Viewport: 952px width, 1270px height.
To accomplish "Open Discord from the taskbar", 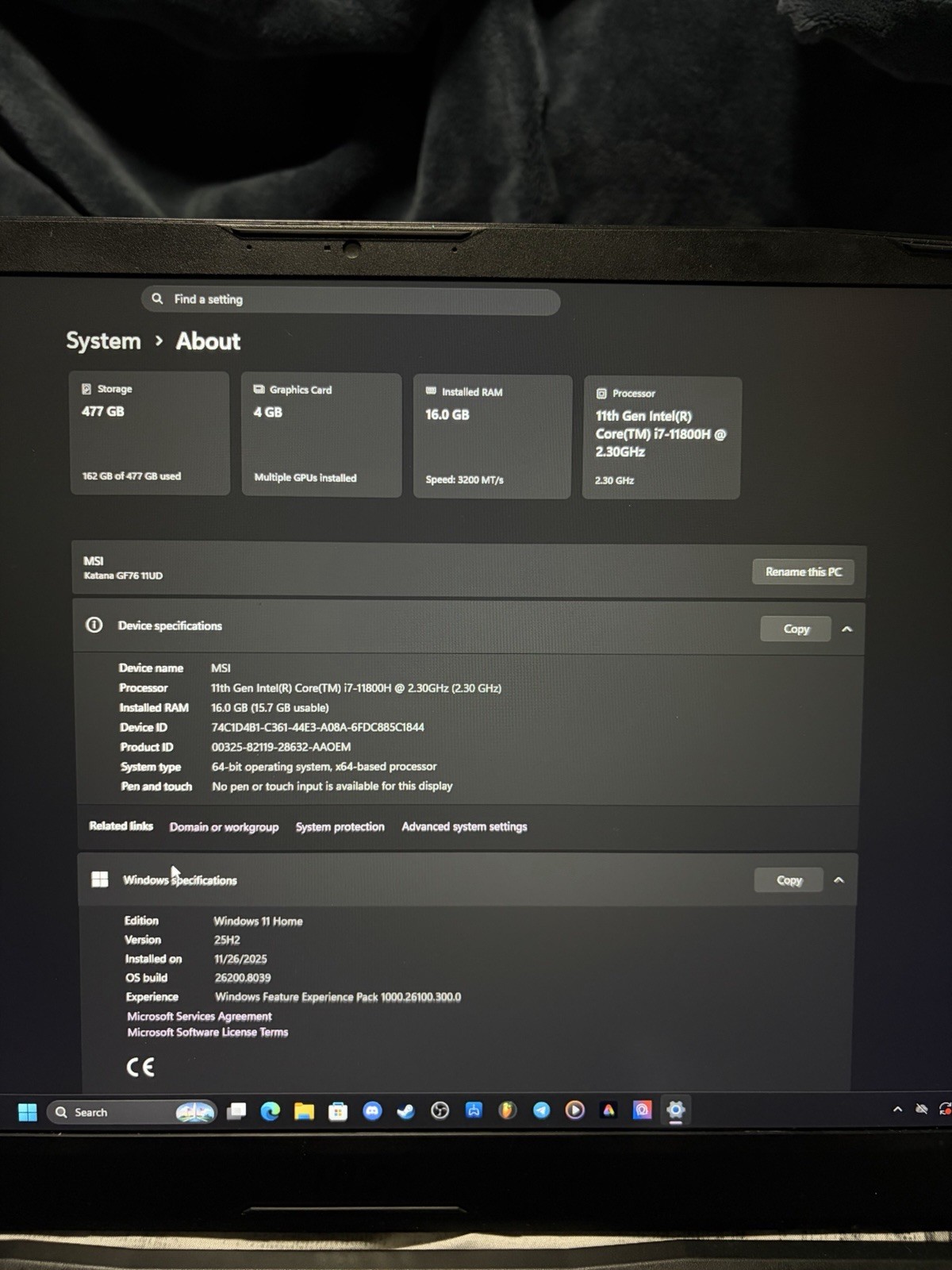I will [x=372, y=1111].
